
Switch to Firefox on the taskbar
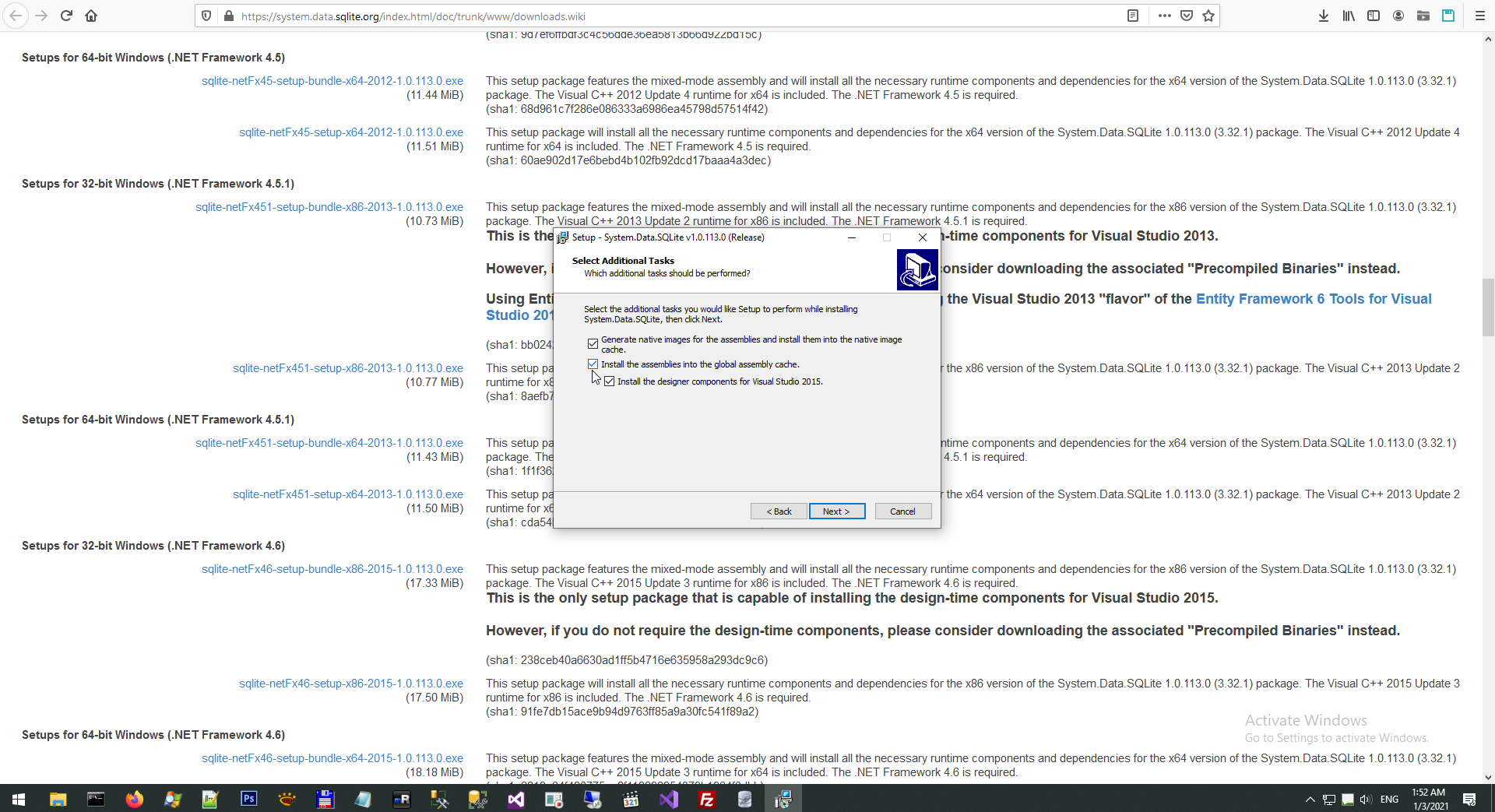(135, 799)
